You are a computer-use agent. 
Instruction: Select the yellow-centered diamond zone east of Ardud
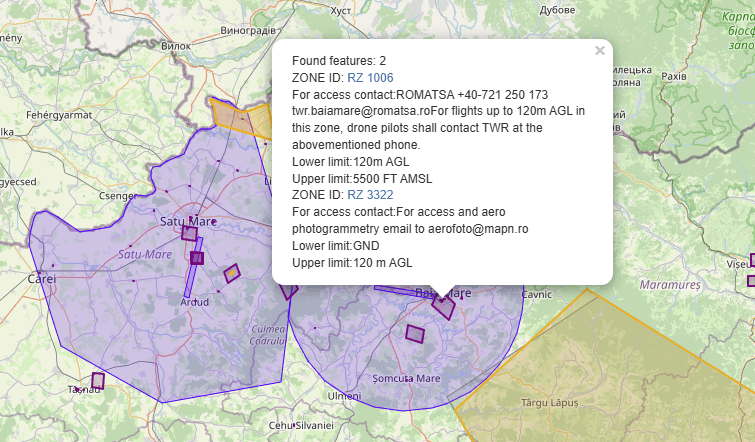[x=232, y=273]
